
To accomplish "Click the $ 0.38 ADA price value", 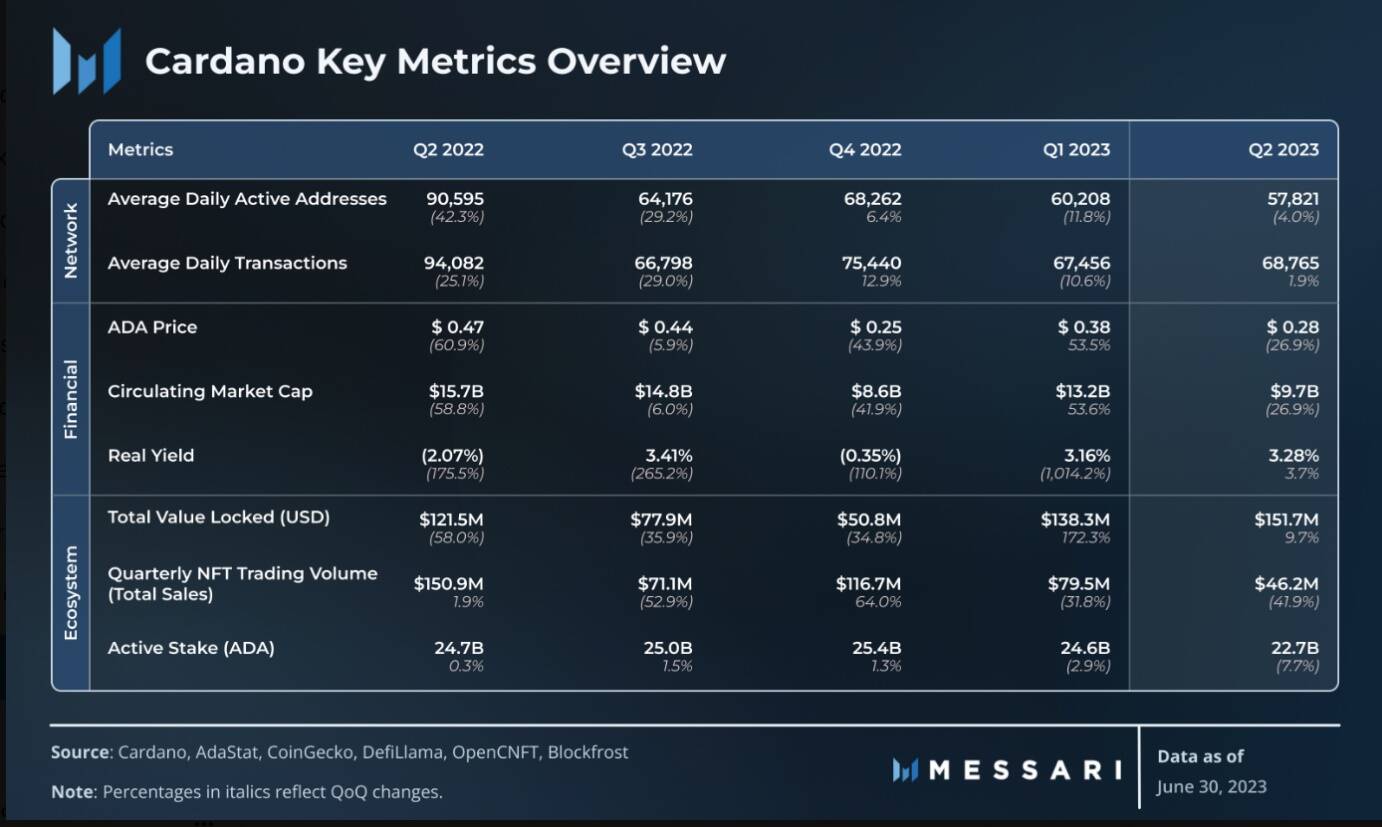I will 1084,327.
